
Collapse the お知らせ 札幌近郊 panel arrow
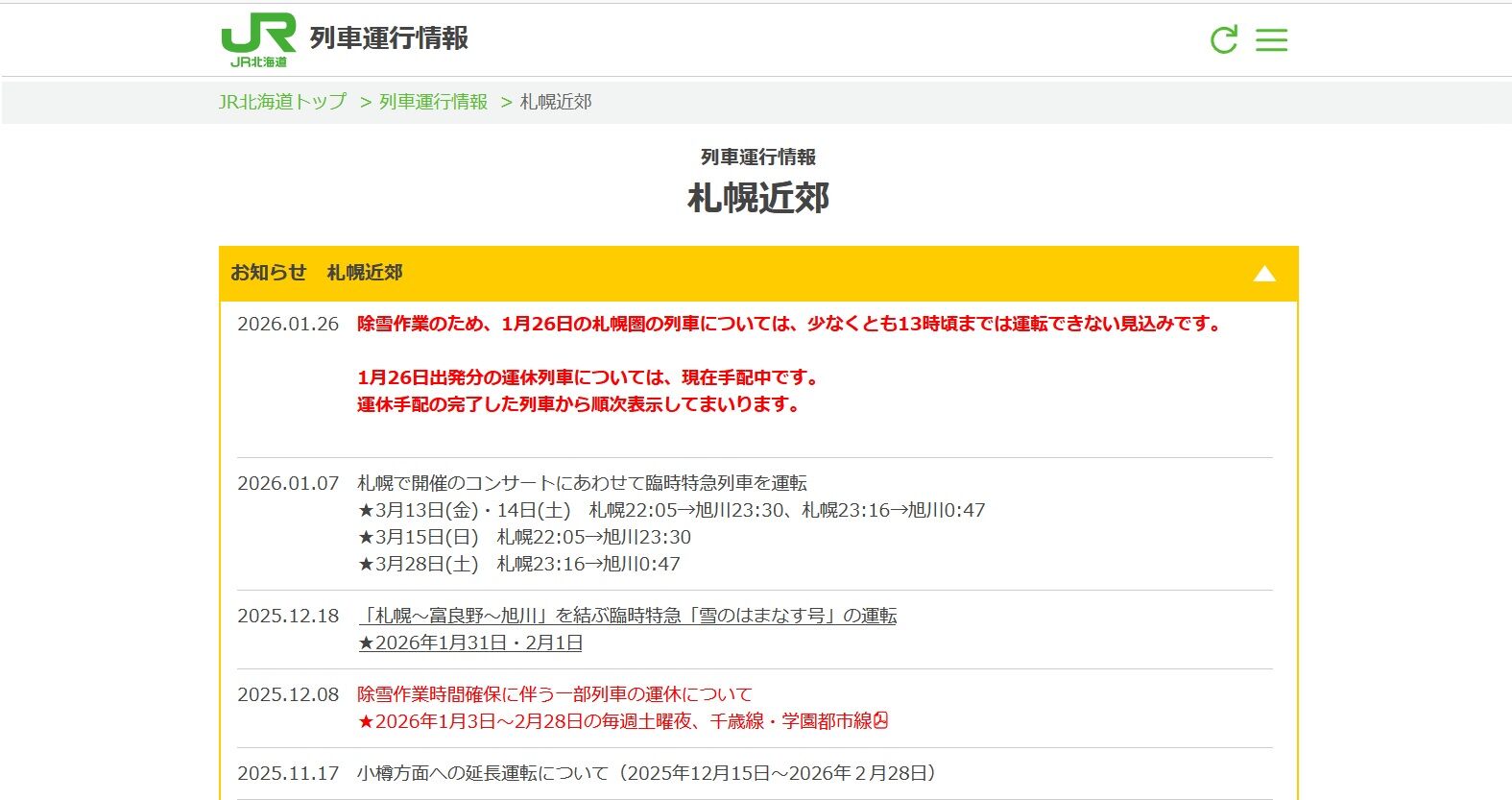tap(1264, 274)
